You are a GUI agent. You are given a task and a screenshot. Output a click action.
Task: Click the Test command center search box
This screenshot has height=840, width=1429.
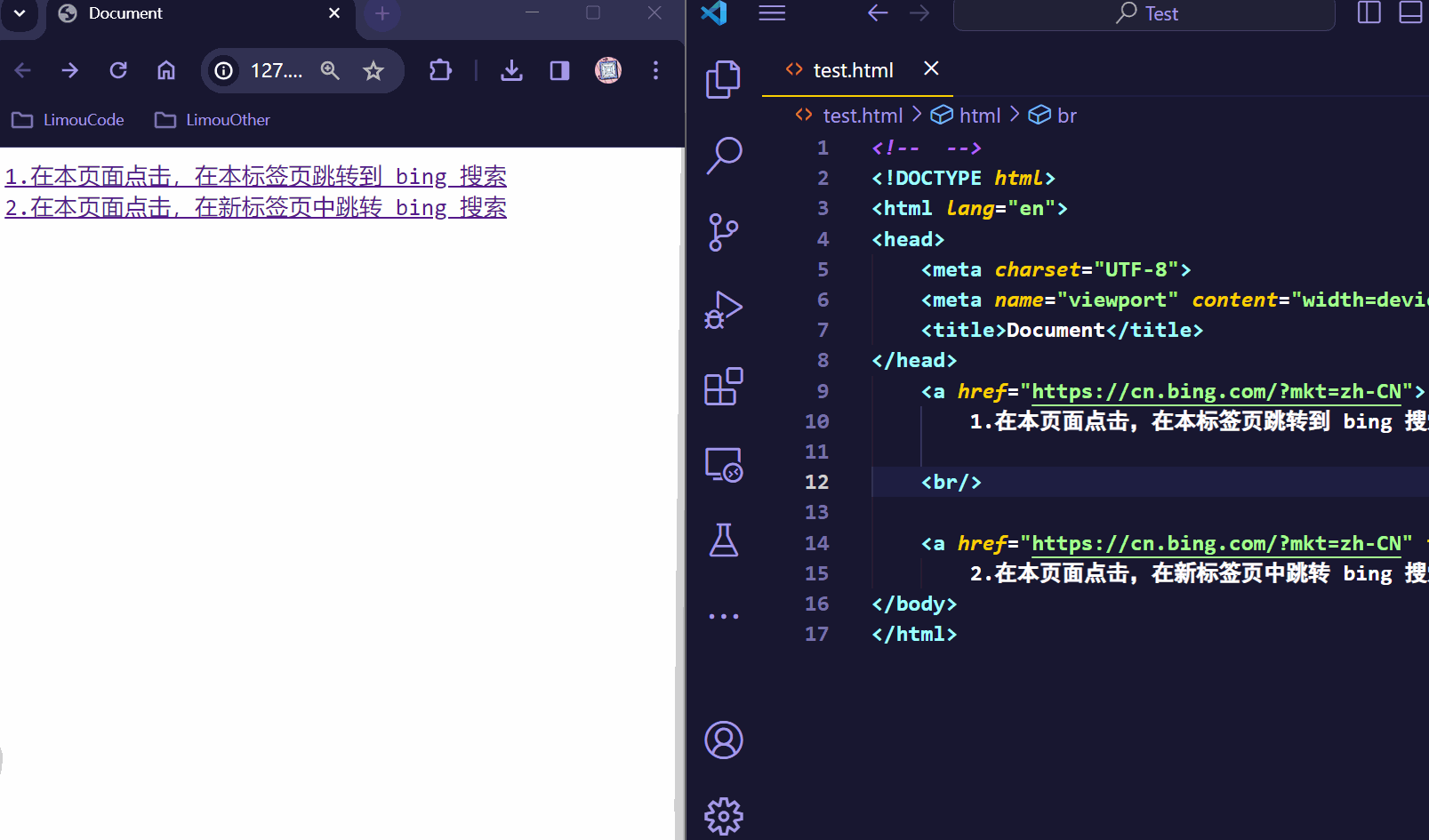click(1144, 14)
